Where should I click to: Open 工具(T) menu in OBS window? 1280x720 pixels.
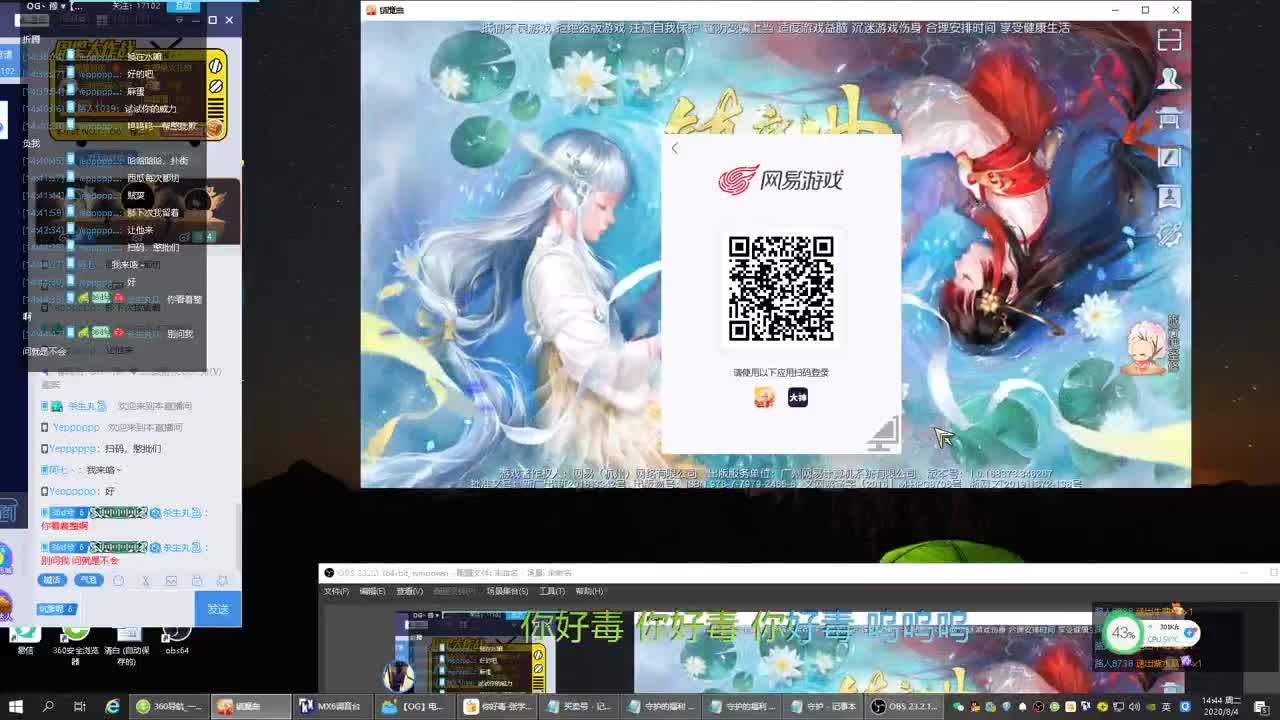[x=552, y=591]
